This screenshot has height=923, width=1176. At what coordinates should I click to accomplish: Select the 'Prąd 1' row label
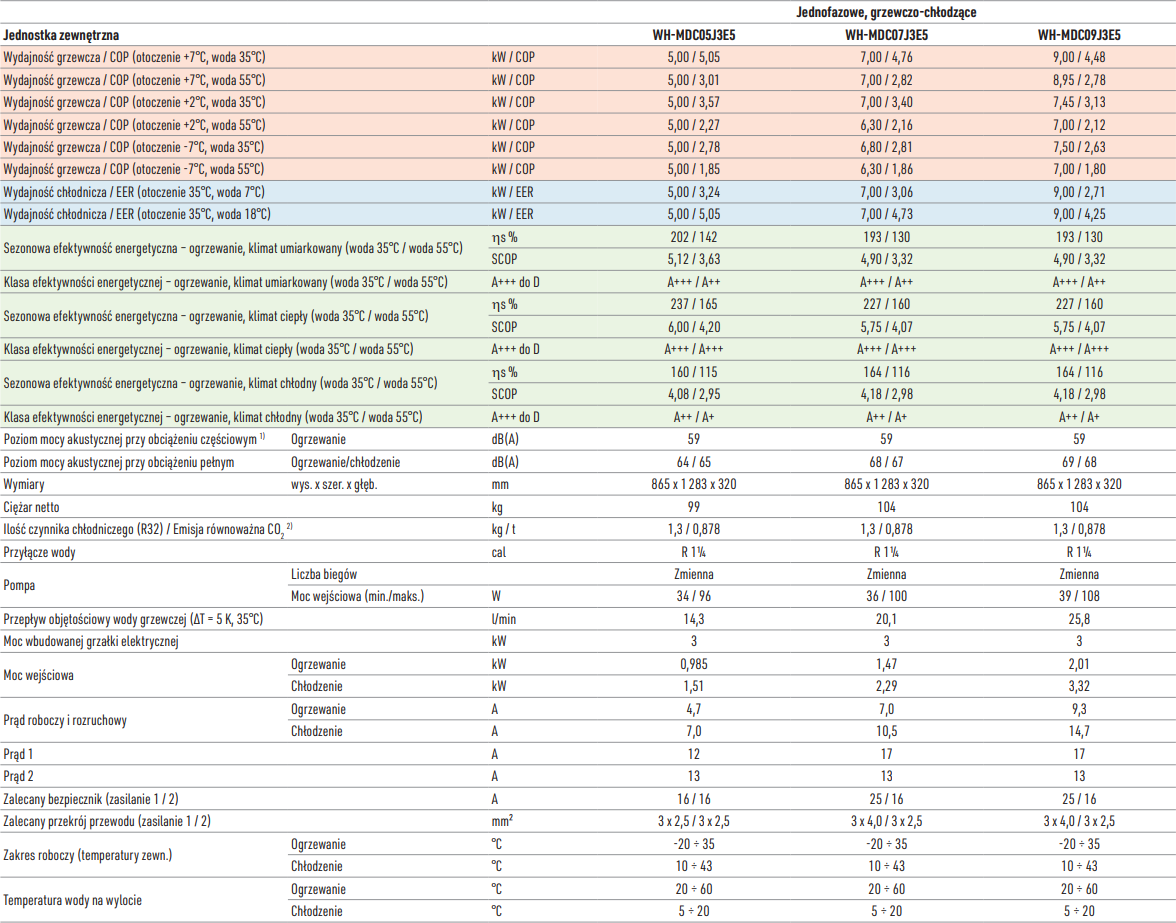click(19, 753)
